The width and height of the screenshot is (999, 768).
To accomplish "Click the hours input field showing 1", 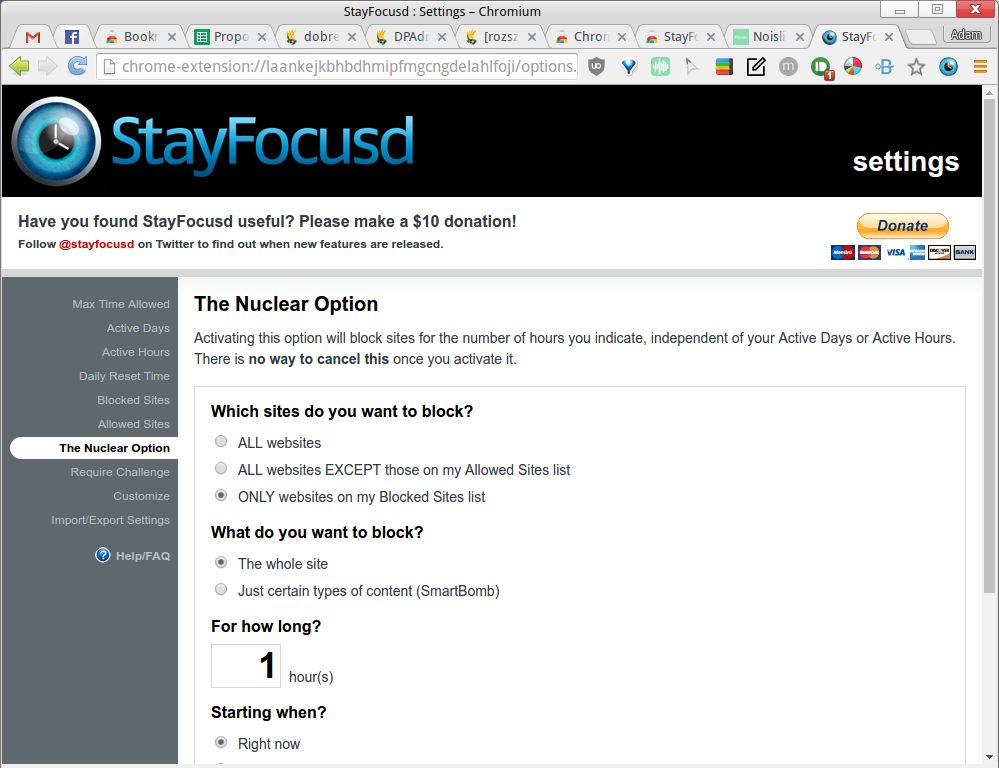I will click(246, 665).
